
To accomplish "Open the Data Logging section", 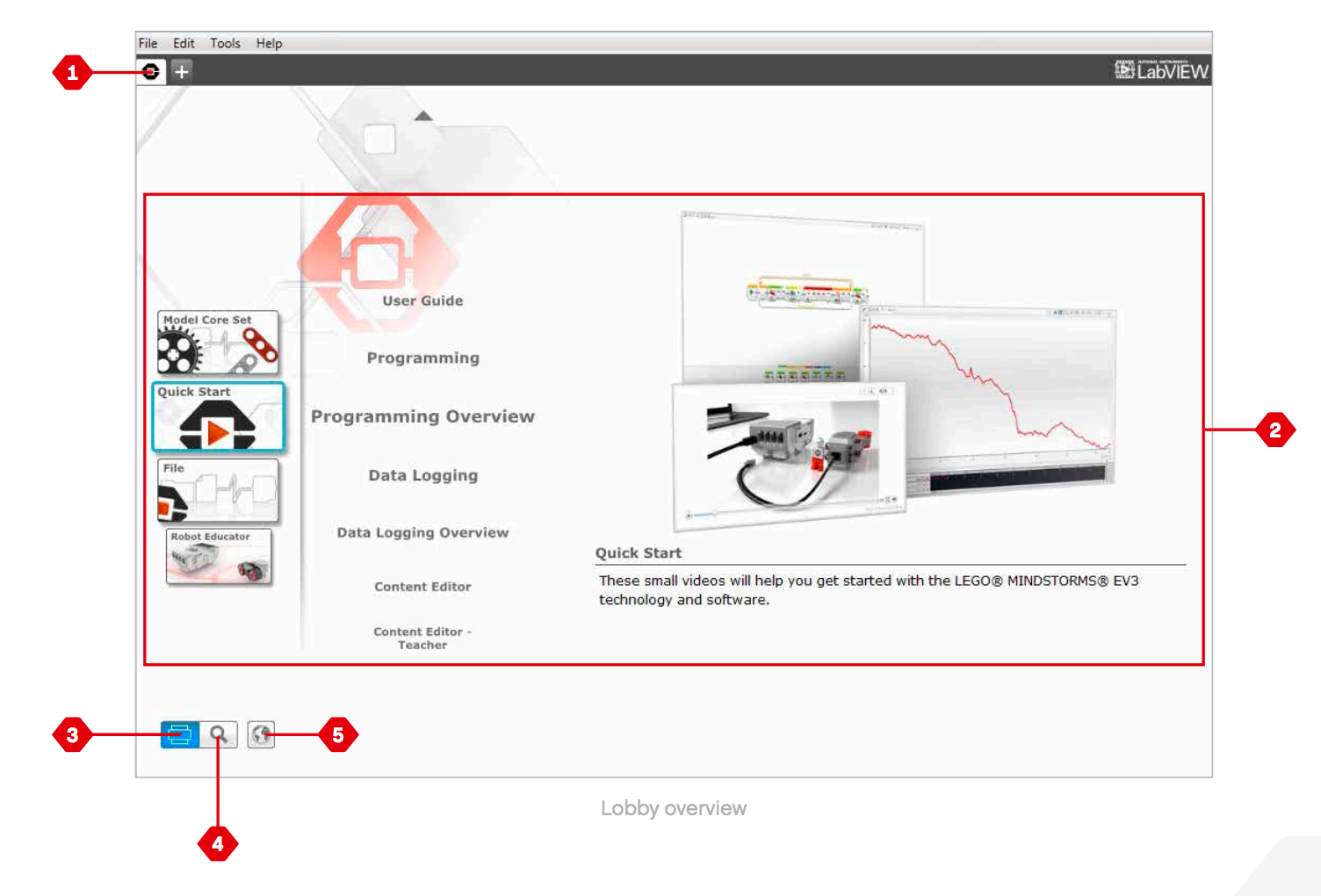I will pyautogui.click(x=422, y=474).
